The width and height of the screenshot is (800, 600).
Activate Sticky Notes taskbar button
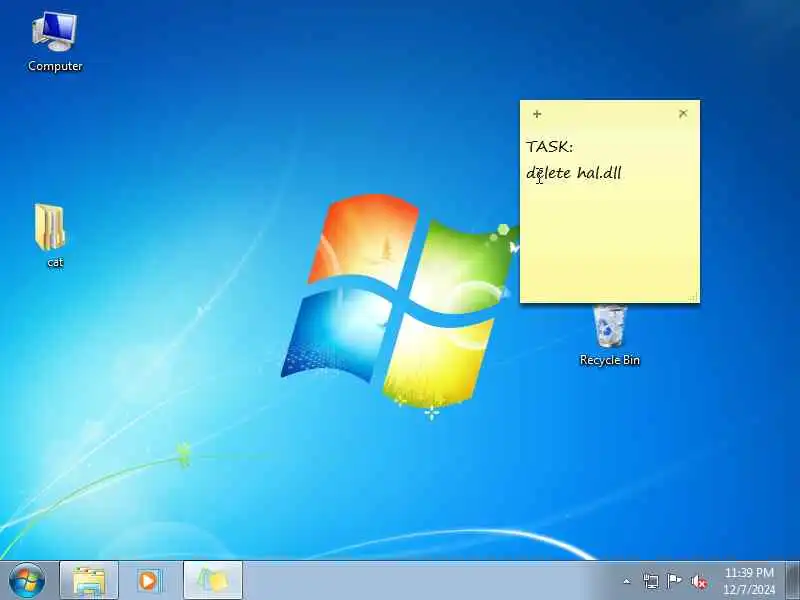pos(213,581)
